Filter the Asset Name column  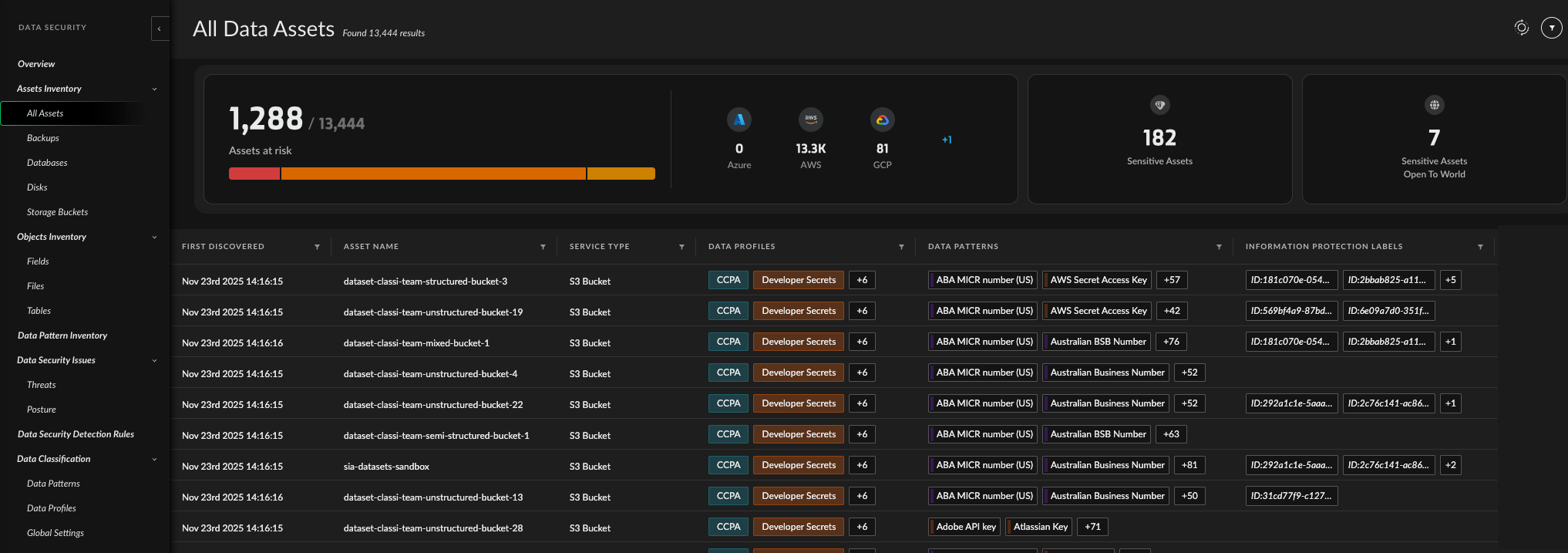click(543, 247)
